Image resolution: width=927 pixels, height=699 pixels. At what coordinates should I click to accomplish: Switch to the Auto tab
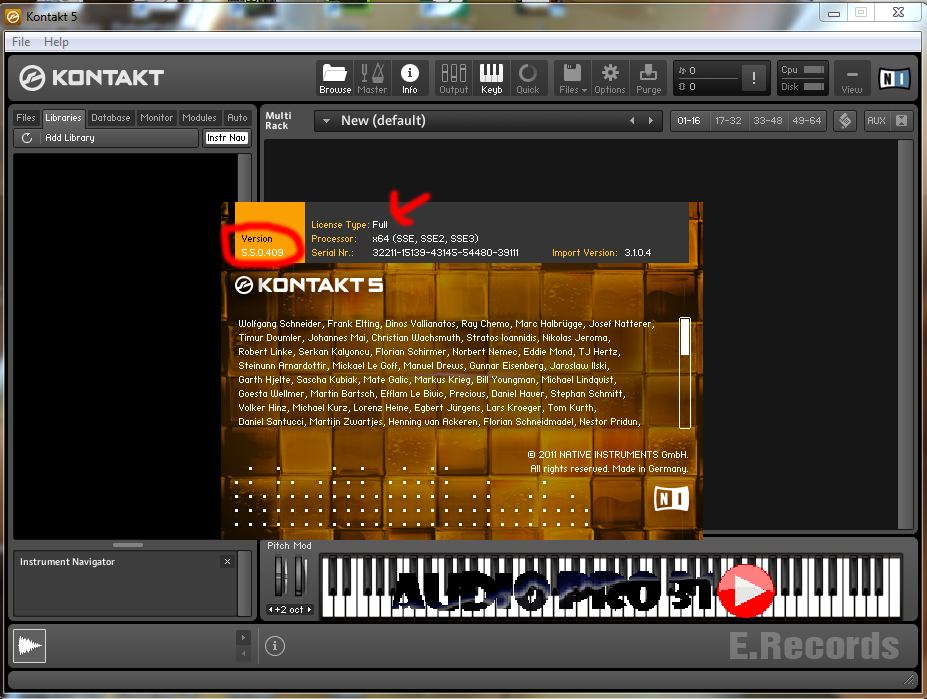(238, 118)
